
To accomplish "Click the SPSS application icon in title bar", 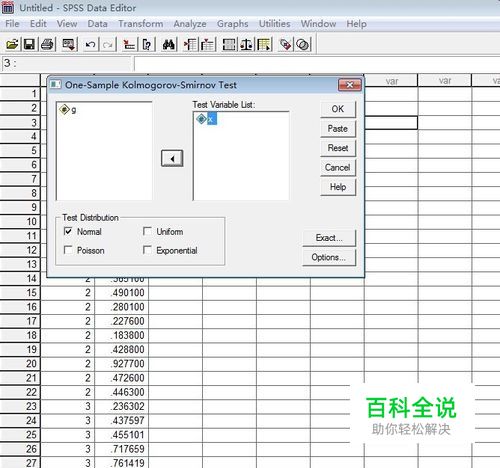I will pos(8,7).
